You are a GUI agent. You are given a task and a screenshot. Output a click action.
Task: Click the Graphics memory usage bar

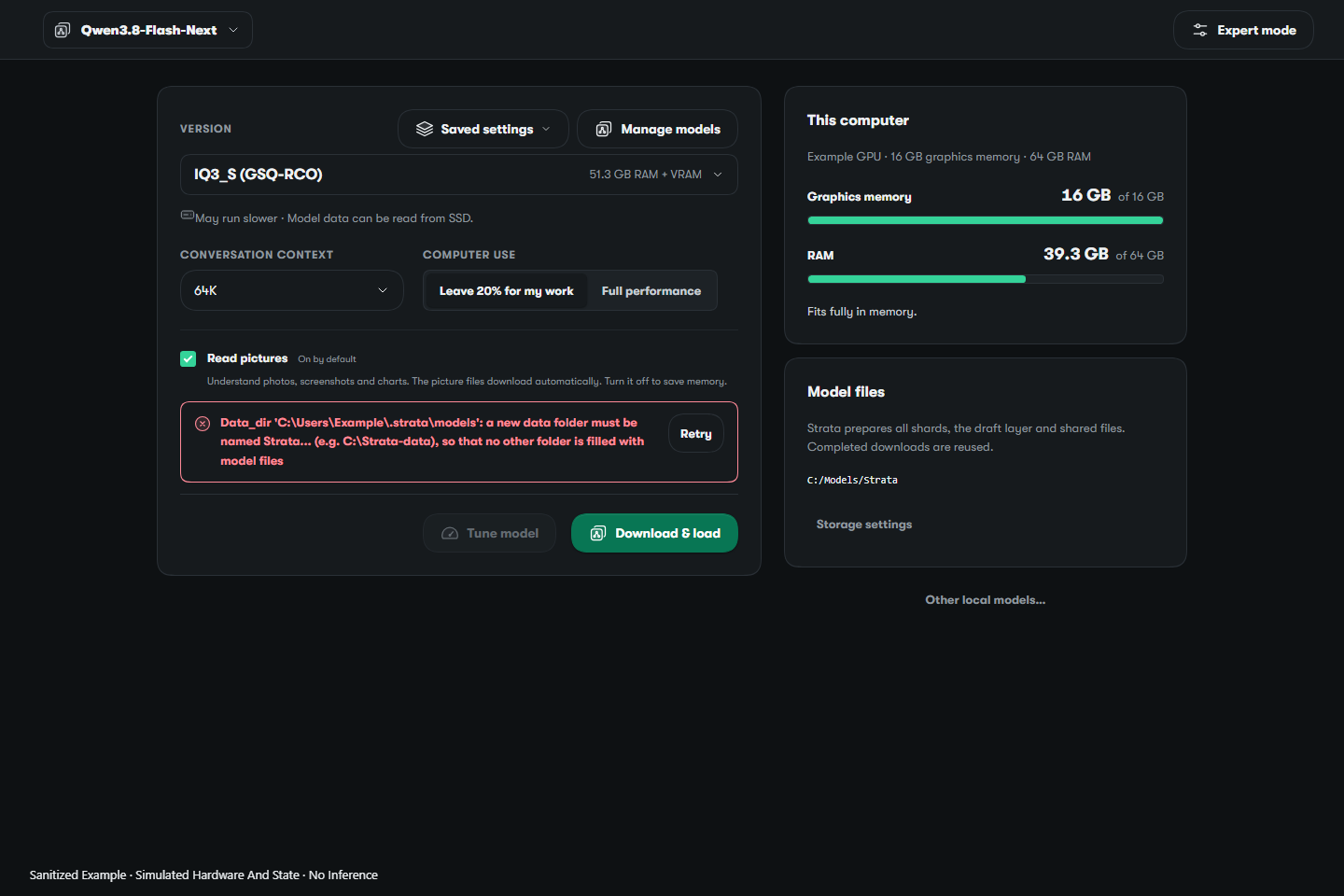coord(986,220)
